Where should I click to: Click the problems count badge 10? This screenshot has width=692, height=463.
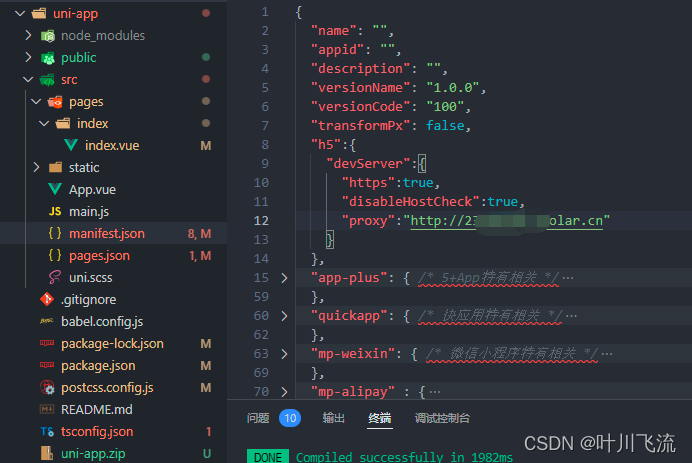[x=290, y=418]
